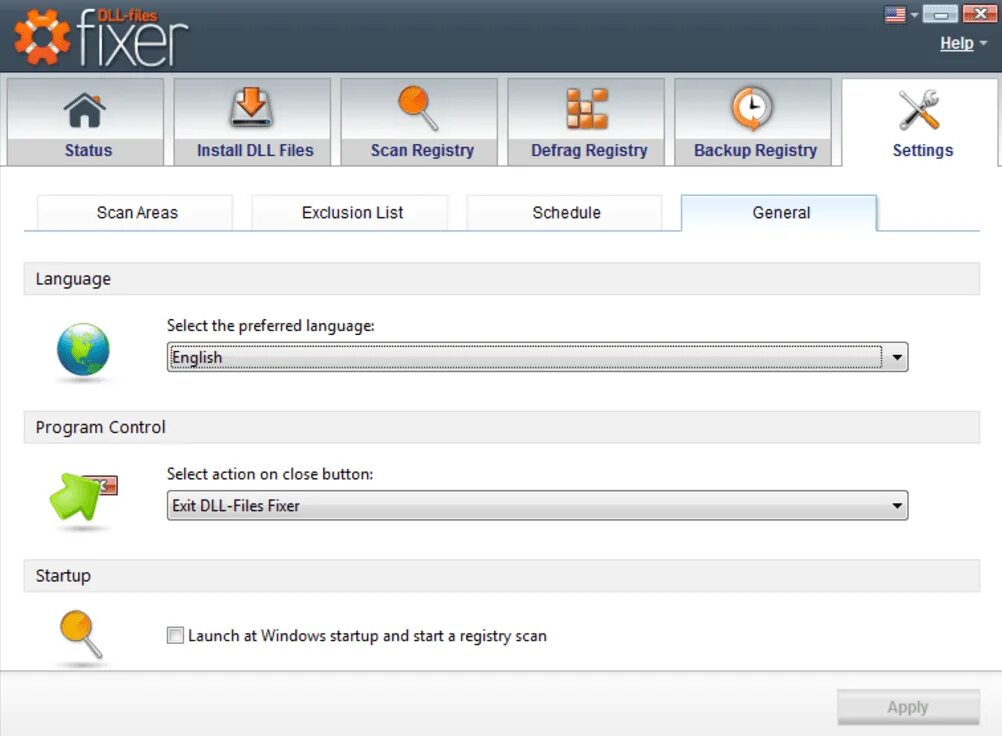1002x736 pixels.
Task: Open Install DLL Files tab
Action: pyautogui.click(x=252, y=121)
